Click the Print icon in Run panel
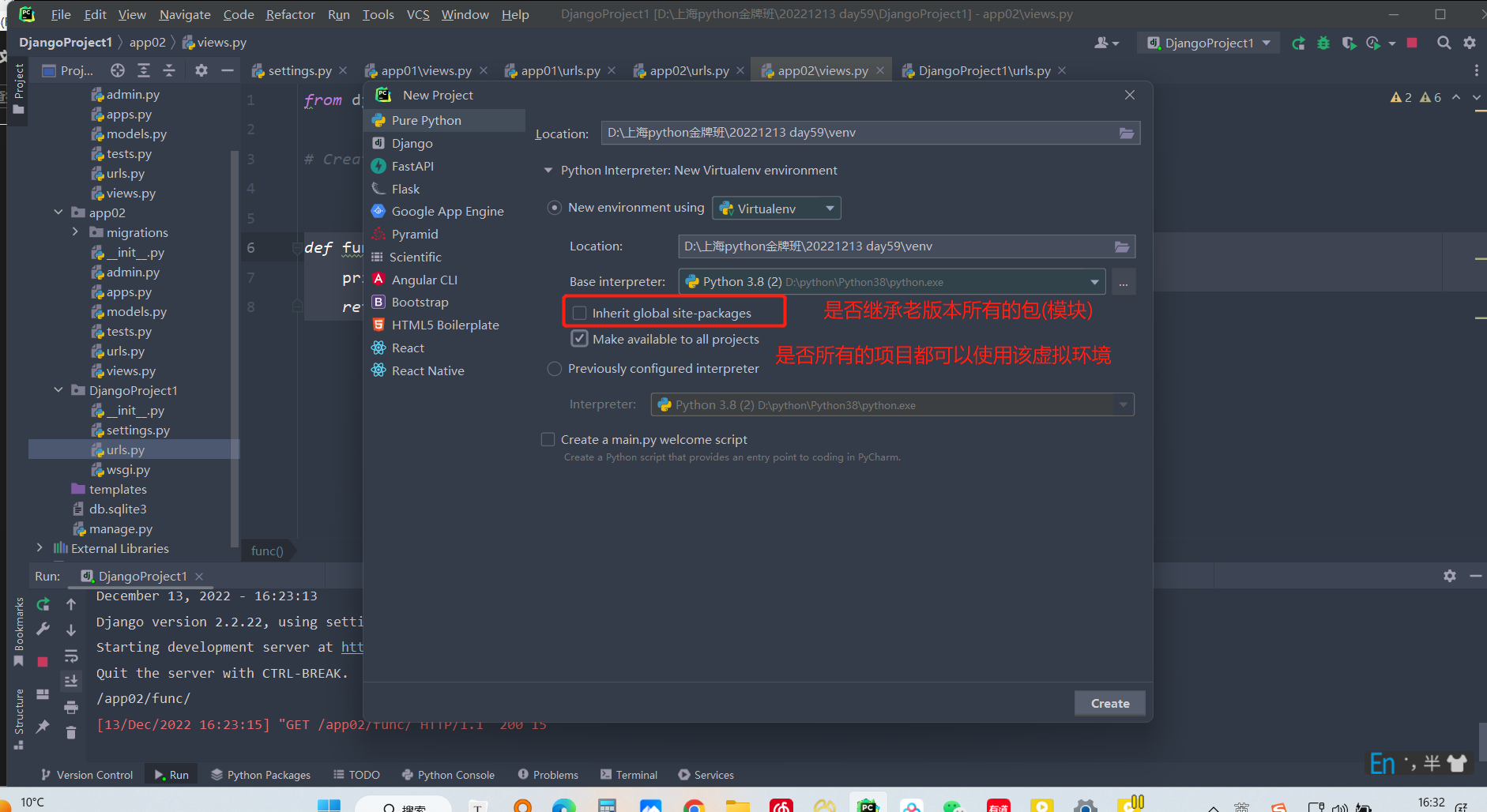1487x812 pixels. pos(71,707)
